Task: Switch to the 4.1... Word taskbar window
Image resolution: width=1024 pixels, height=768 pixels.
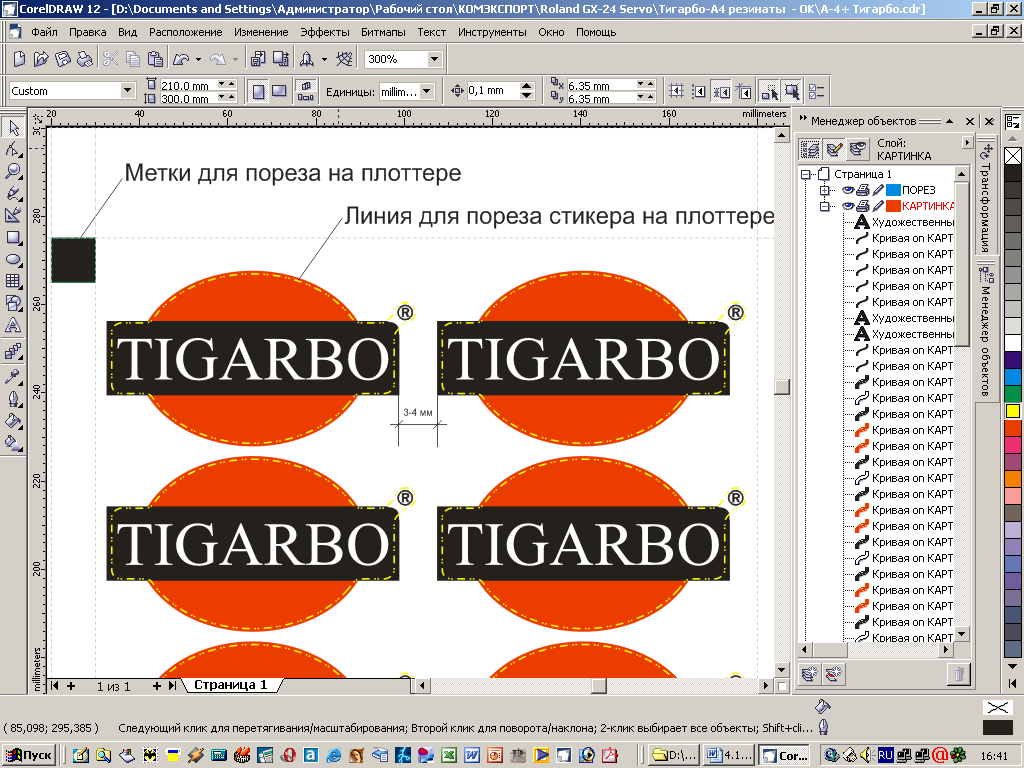Action: 729,756
